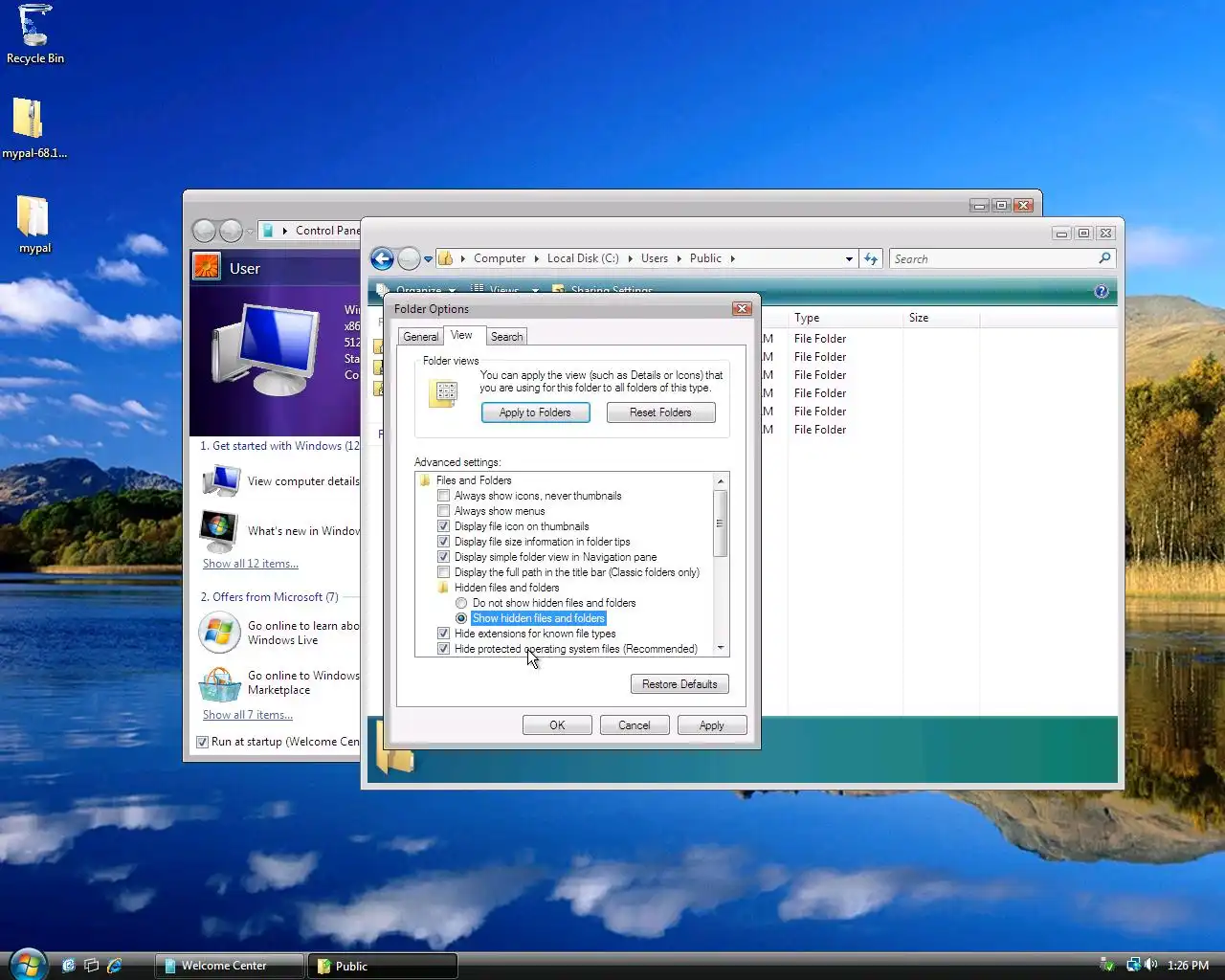Open Show all 7 items link
Image resolution: width=1225 pixels, height=980 pixels.
[248, 715]
